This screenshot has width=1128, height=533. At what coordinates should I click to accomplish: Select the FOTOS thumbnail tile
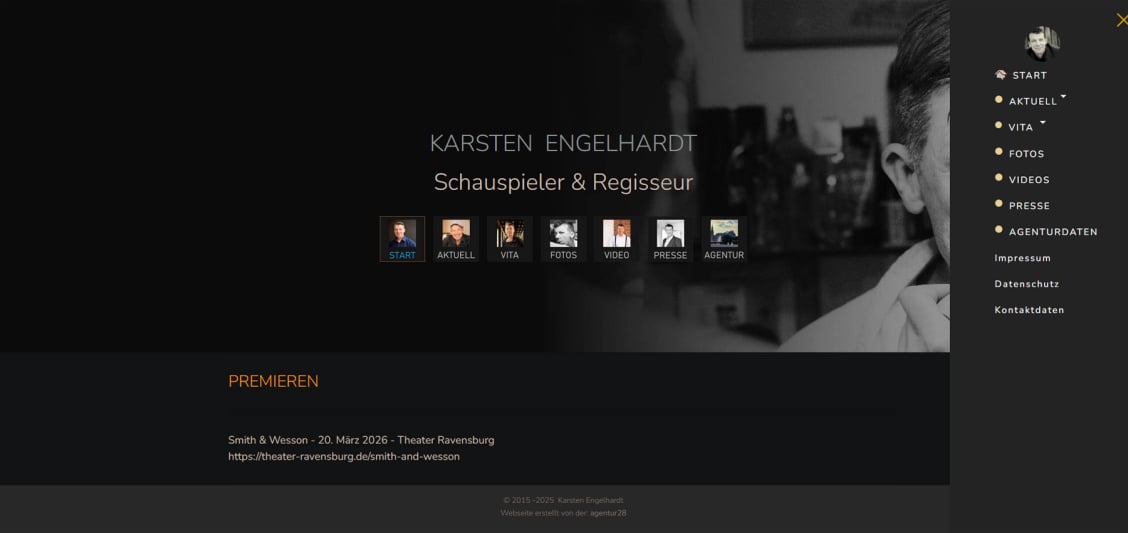point(563,240)
